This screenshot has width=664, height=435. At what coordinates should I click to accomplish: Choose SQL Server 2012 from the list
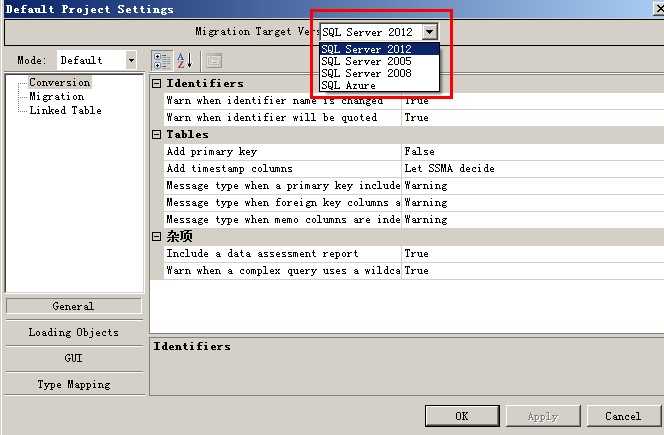pyautogui.click(x=379, y=49)
